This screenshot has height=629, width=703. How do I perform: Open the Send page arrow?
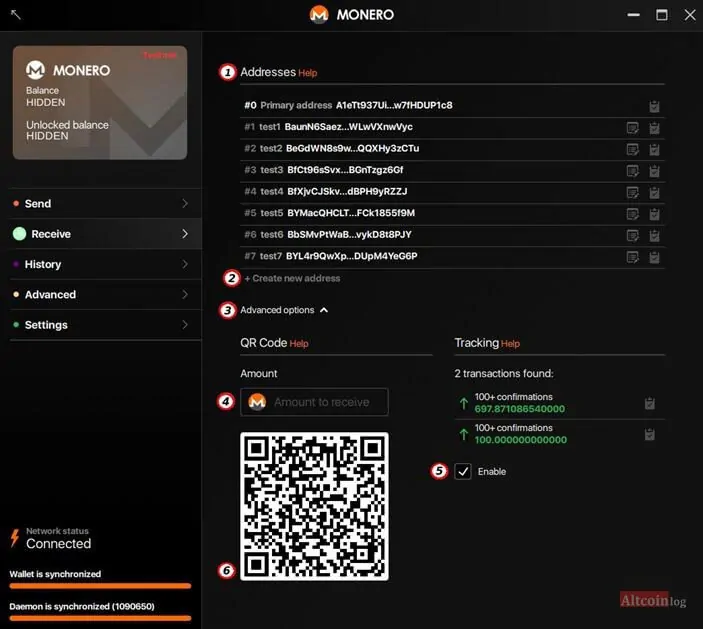[185, 204]
